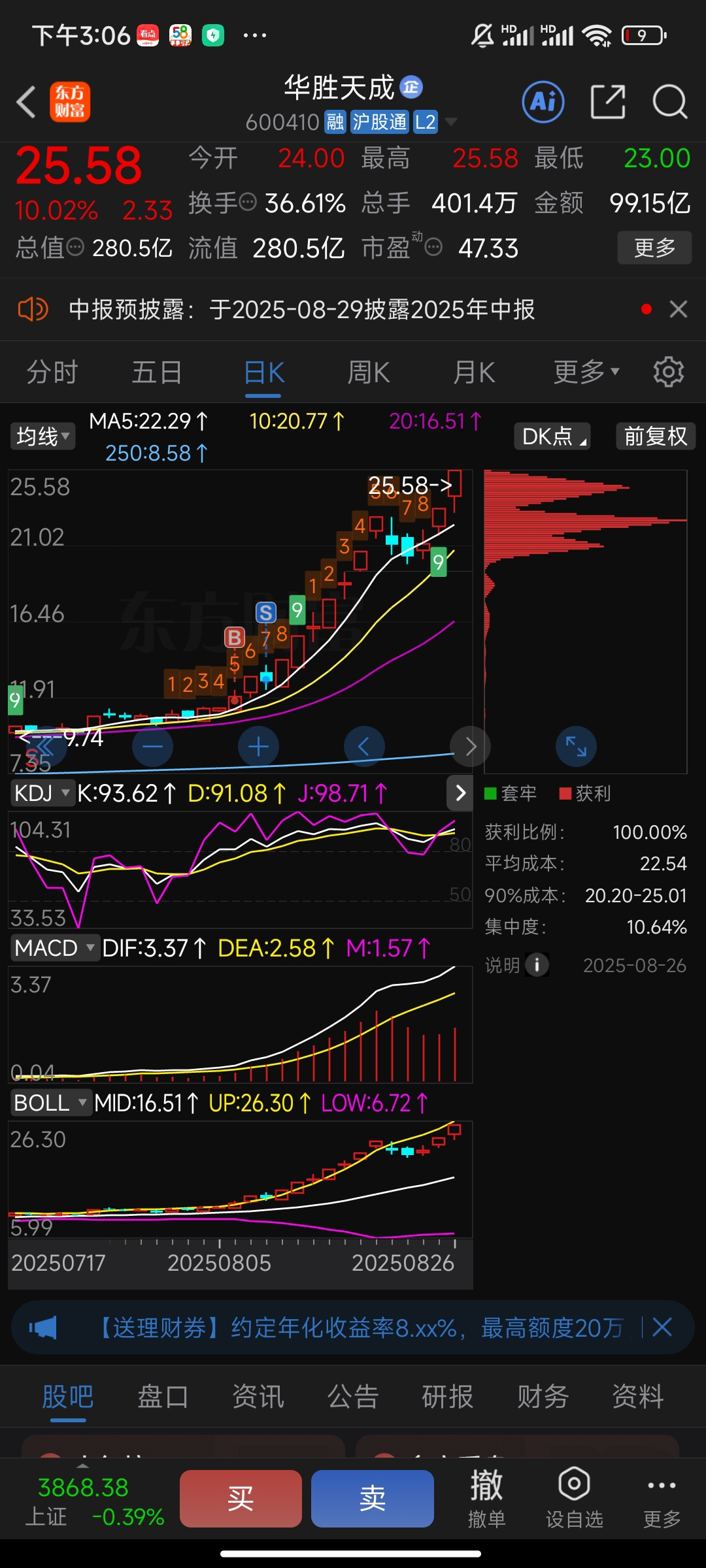Open the 东方财富 app logo
This screenshot has width=706, height=1568.
[70, 102]
